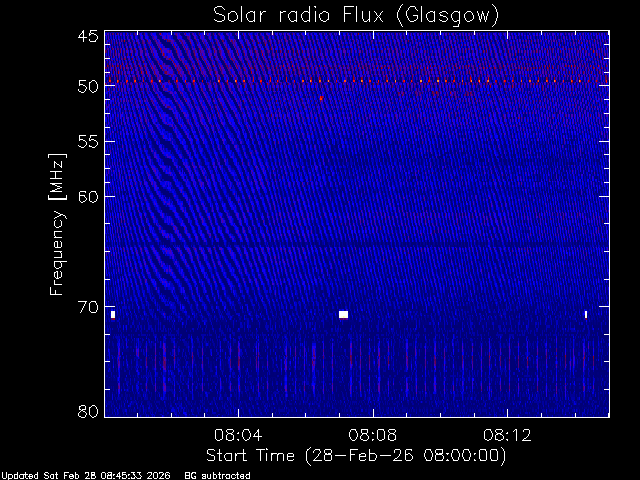Select the 70 frequency tick label
This screenshot has height=480, width=640.
88,307
